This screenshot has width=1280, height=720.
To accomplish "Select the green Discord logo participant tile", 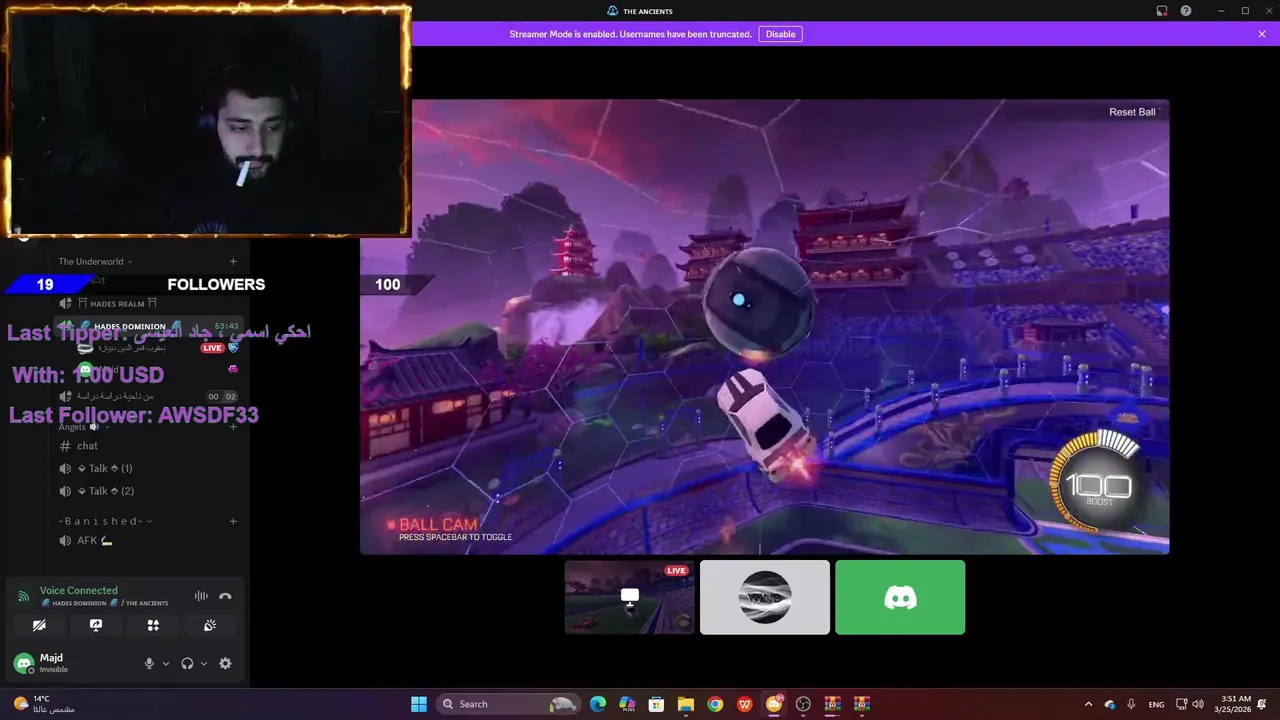I will click(900, 597).
